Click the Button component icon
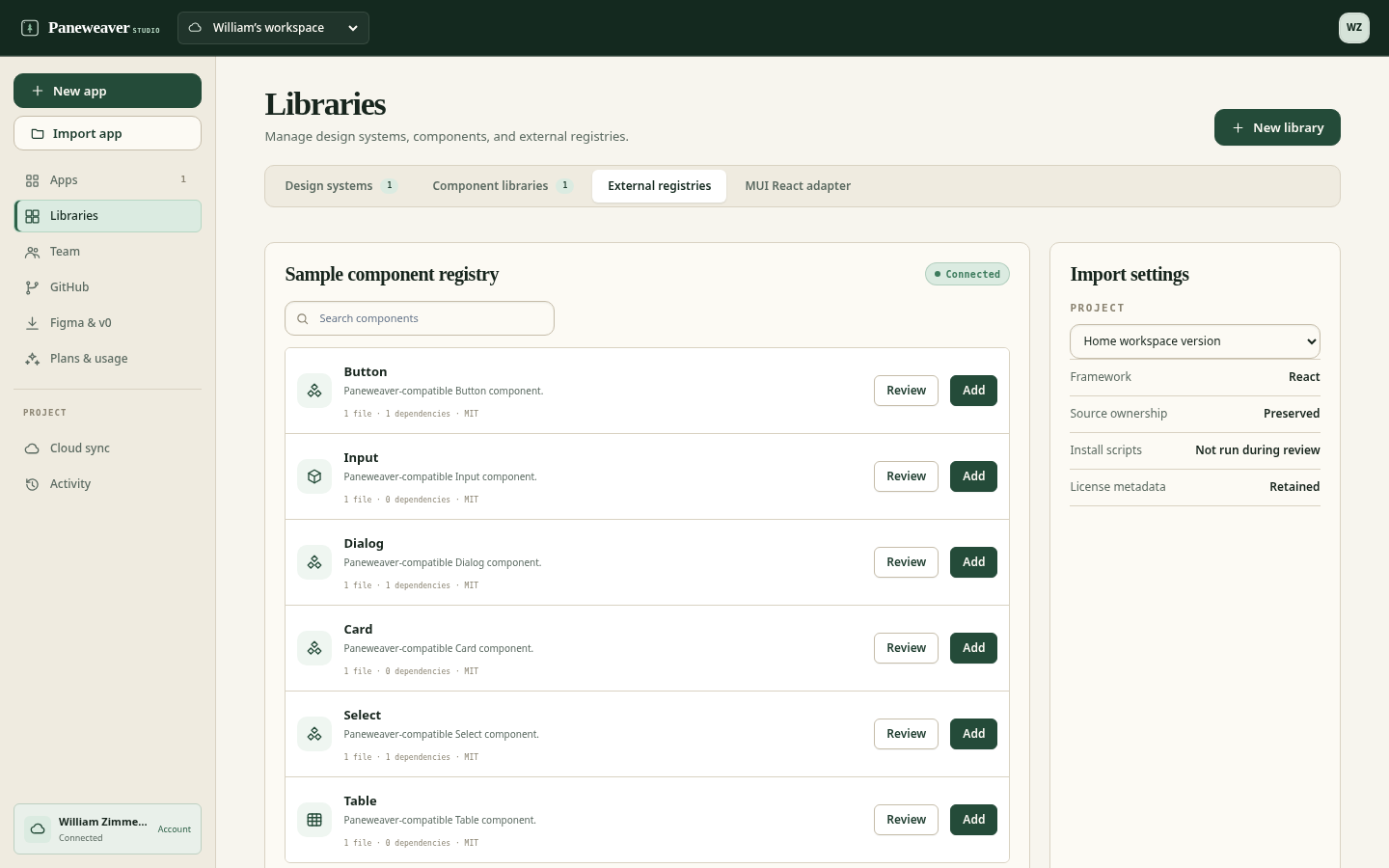Image resolution: width=1389 pixels, height=868 pixels. coord(314,391)
